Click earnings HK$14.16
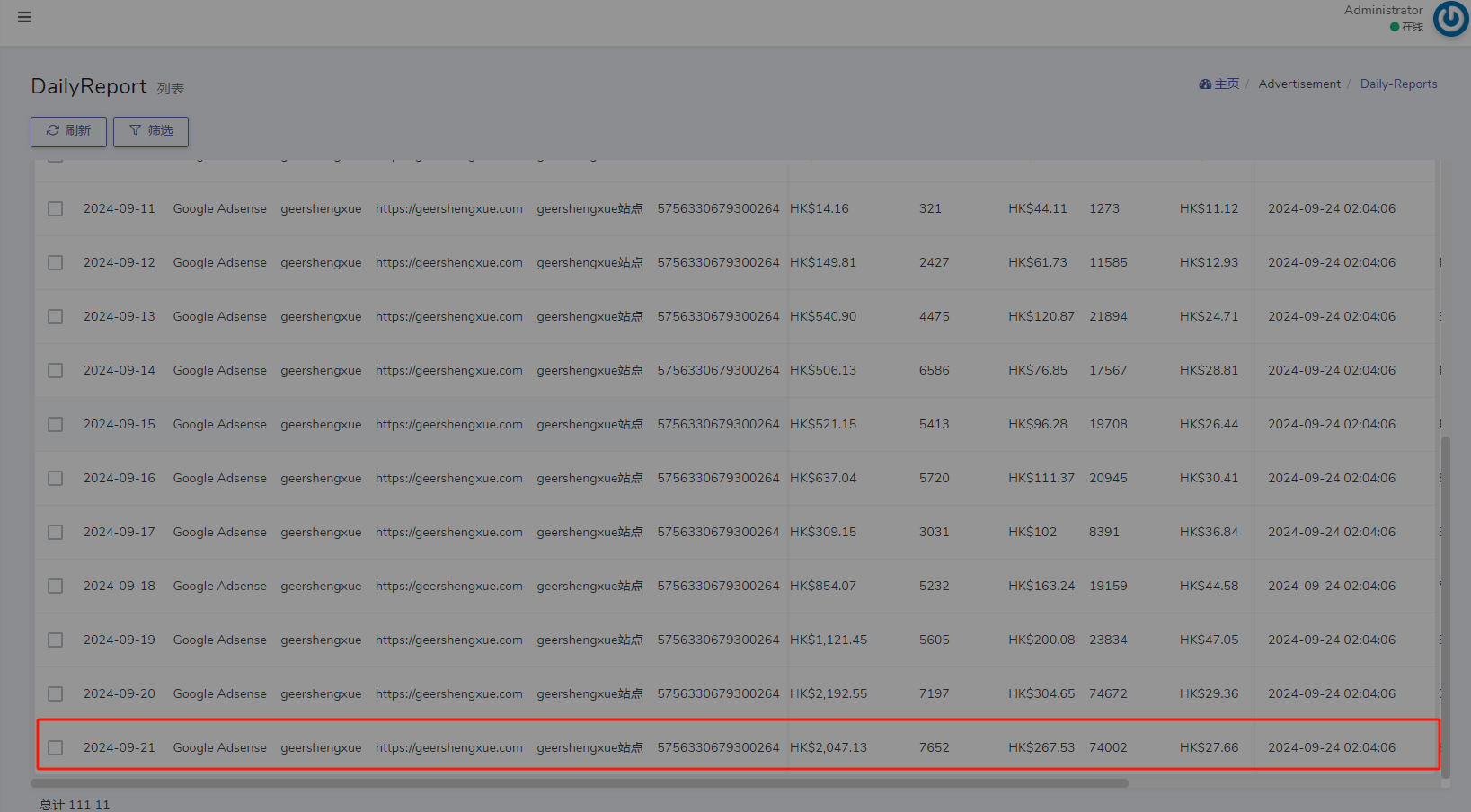 click(x=819, y=208)
